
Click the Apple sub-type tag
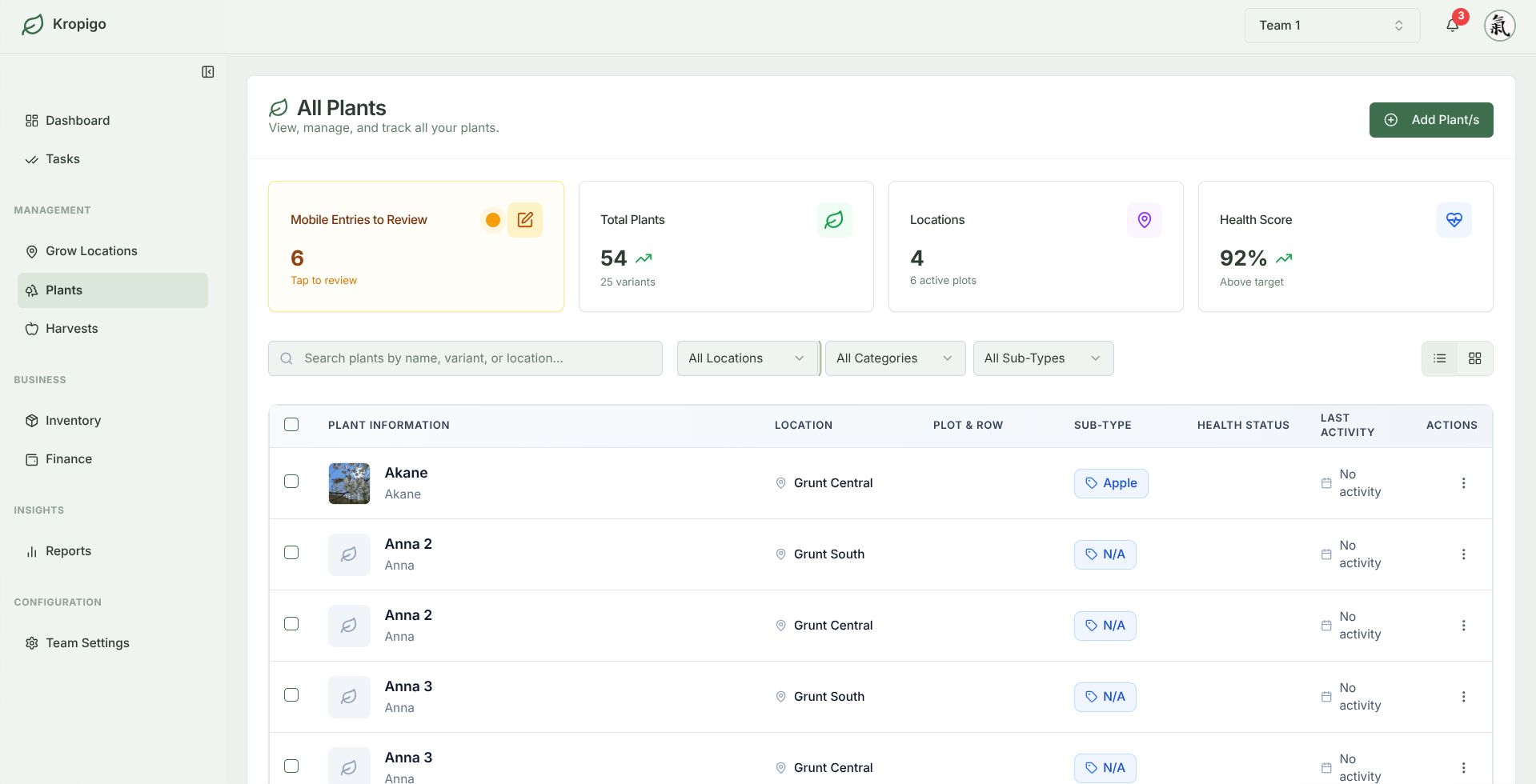click(x=1110, y=483)
